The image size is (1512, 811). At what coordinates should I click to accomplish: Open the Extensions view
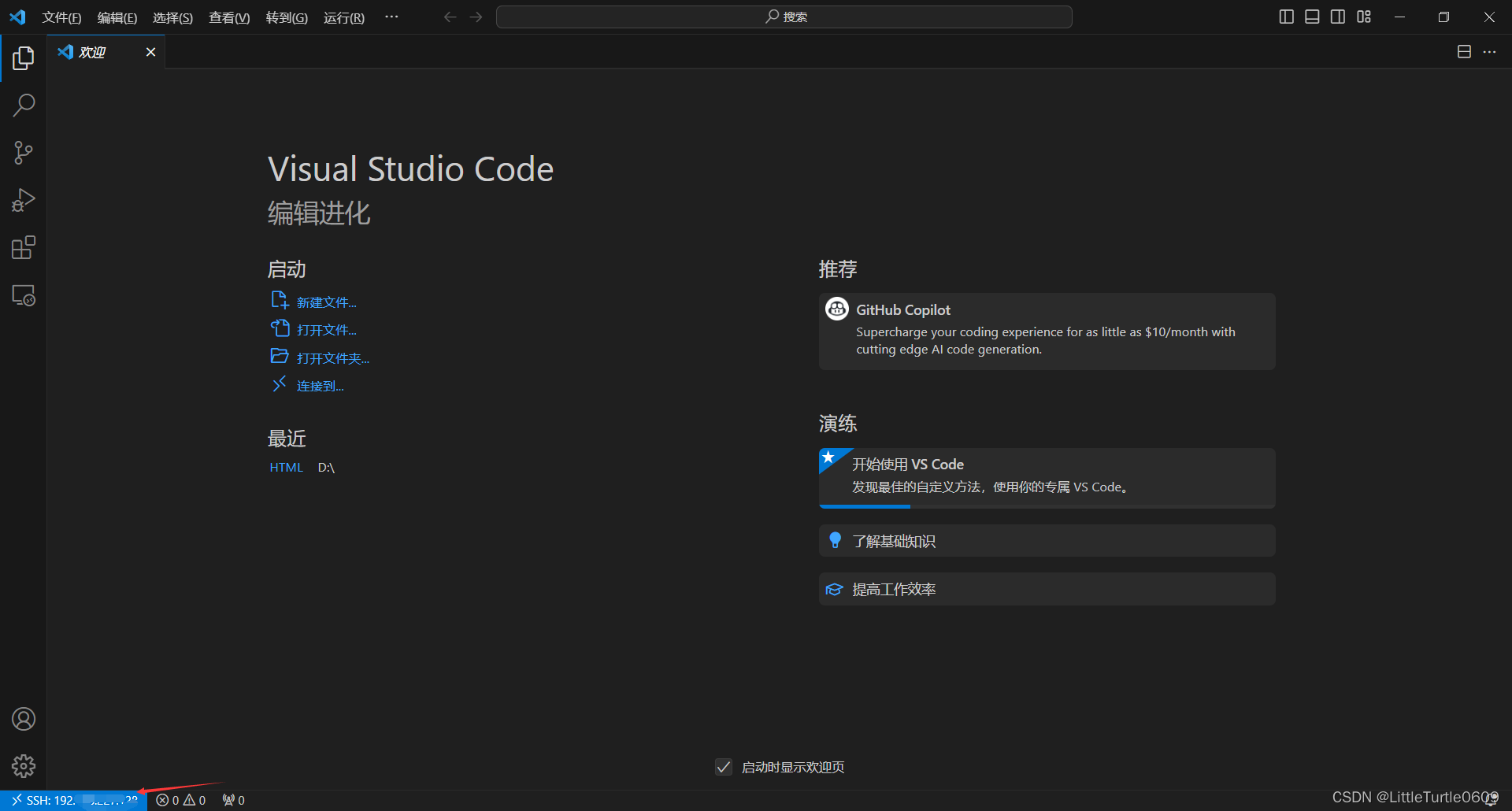pyautogui.click(x=24, y=248)
